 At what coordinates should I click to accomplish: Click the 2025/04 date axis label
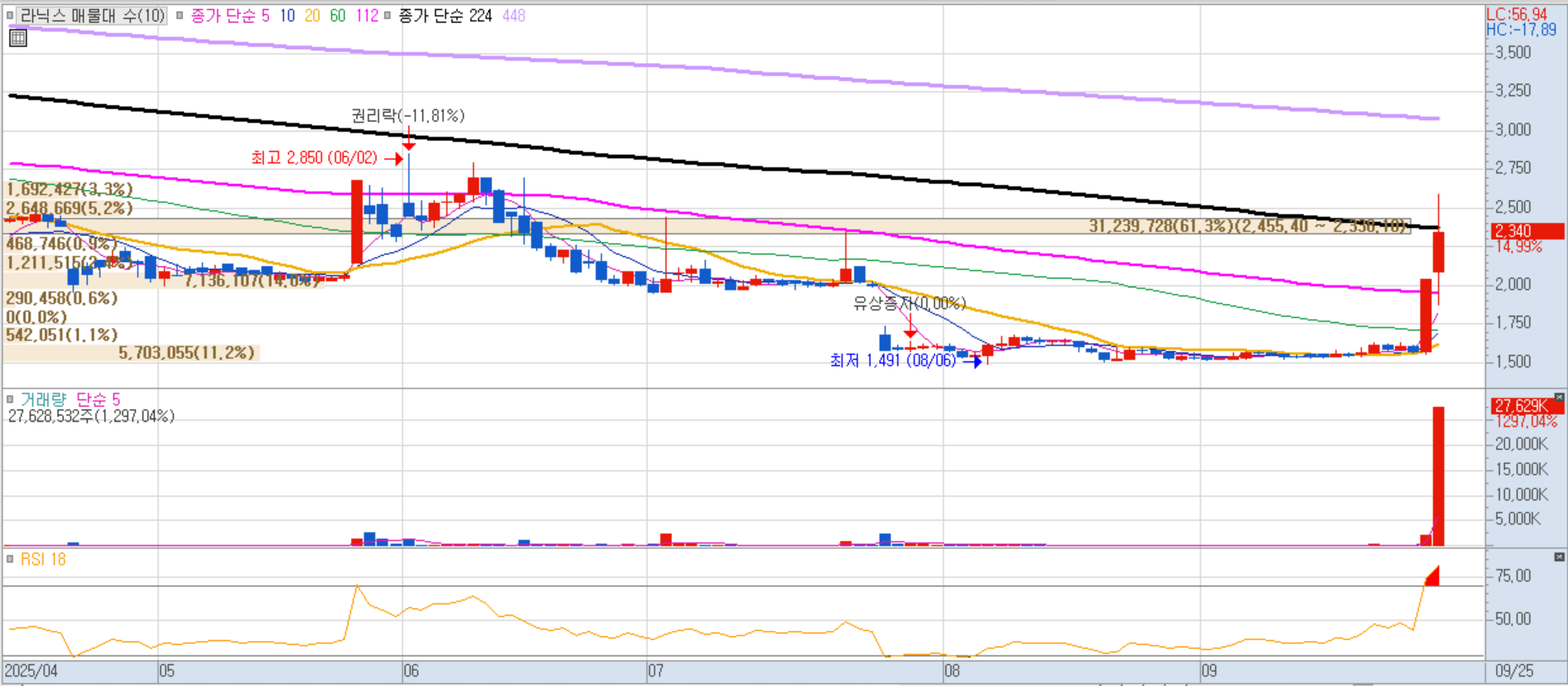[x=31, y=671]
